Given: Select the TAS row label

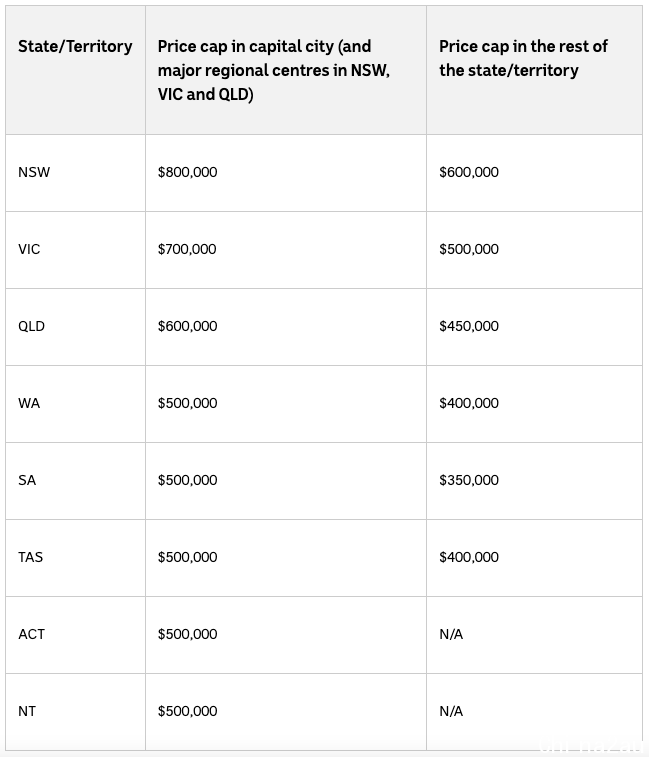Looking at the screenshot, I should point(30,557).
